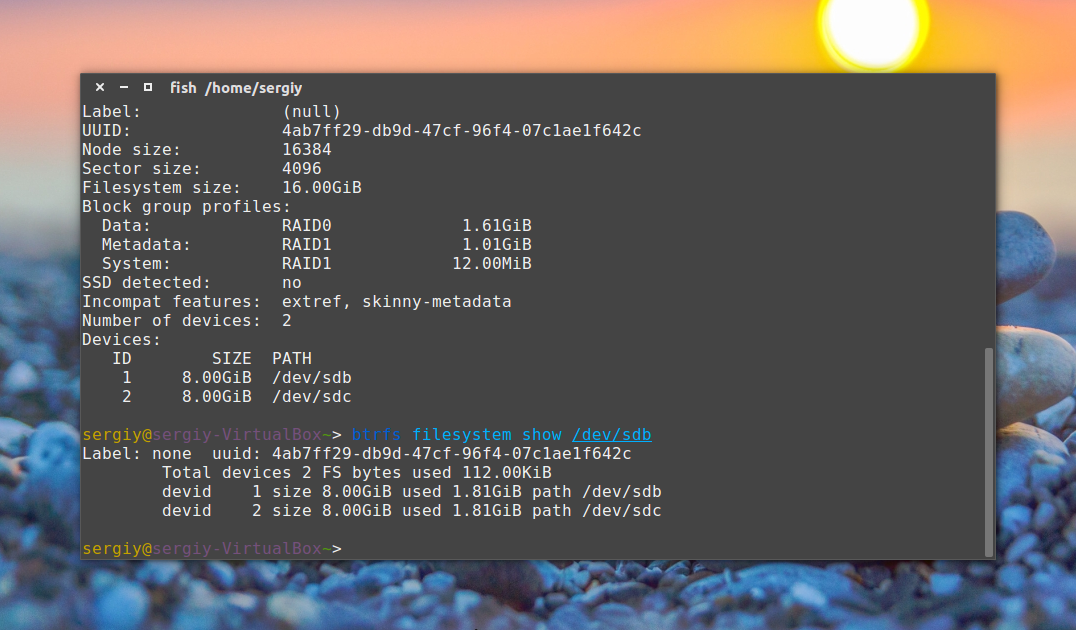This screenshot has height=630, width=1076.
Task: Click 'extref, skinny-metadata' features text
Action: click(x=397, y=301)
